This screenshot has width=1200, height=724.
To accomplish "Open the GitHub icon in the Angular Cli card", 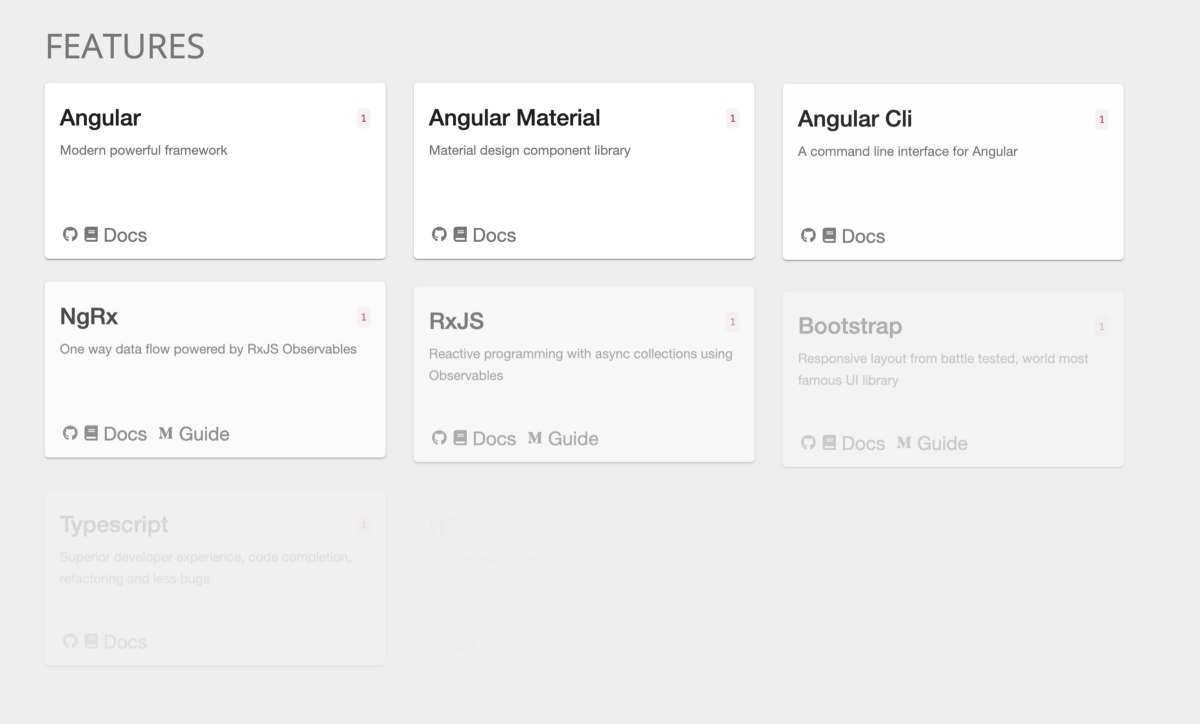I will (808, 235).
